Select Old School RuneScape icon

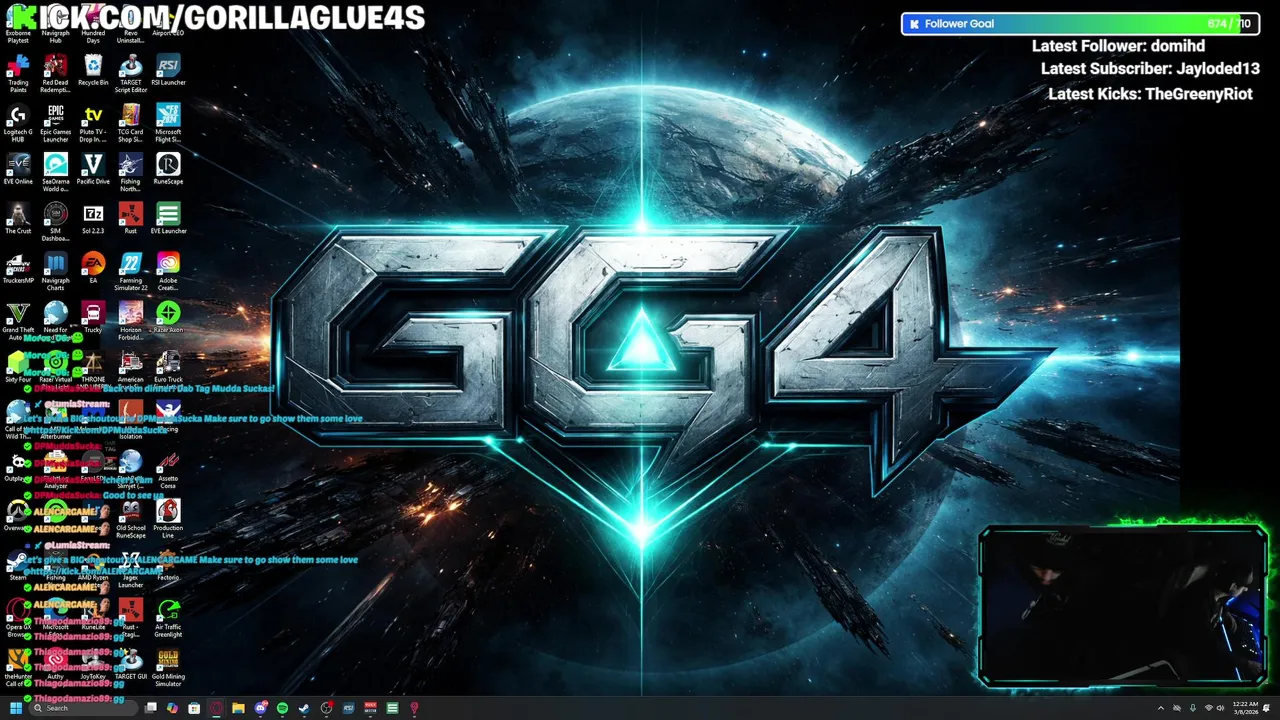pyautogui.click(x=130, y=519)
